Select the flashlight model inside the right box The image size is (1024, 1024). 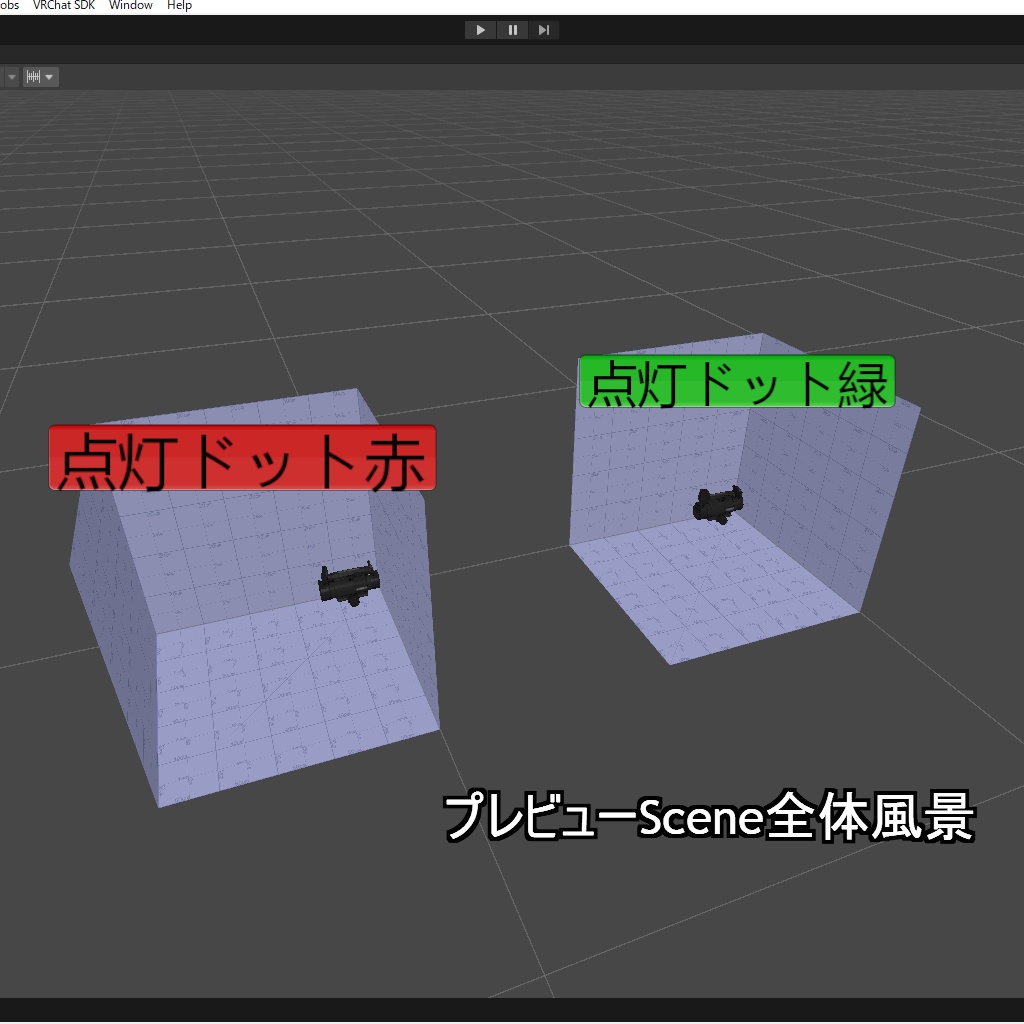tap(720, 503)
